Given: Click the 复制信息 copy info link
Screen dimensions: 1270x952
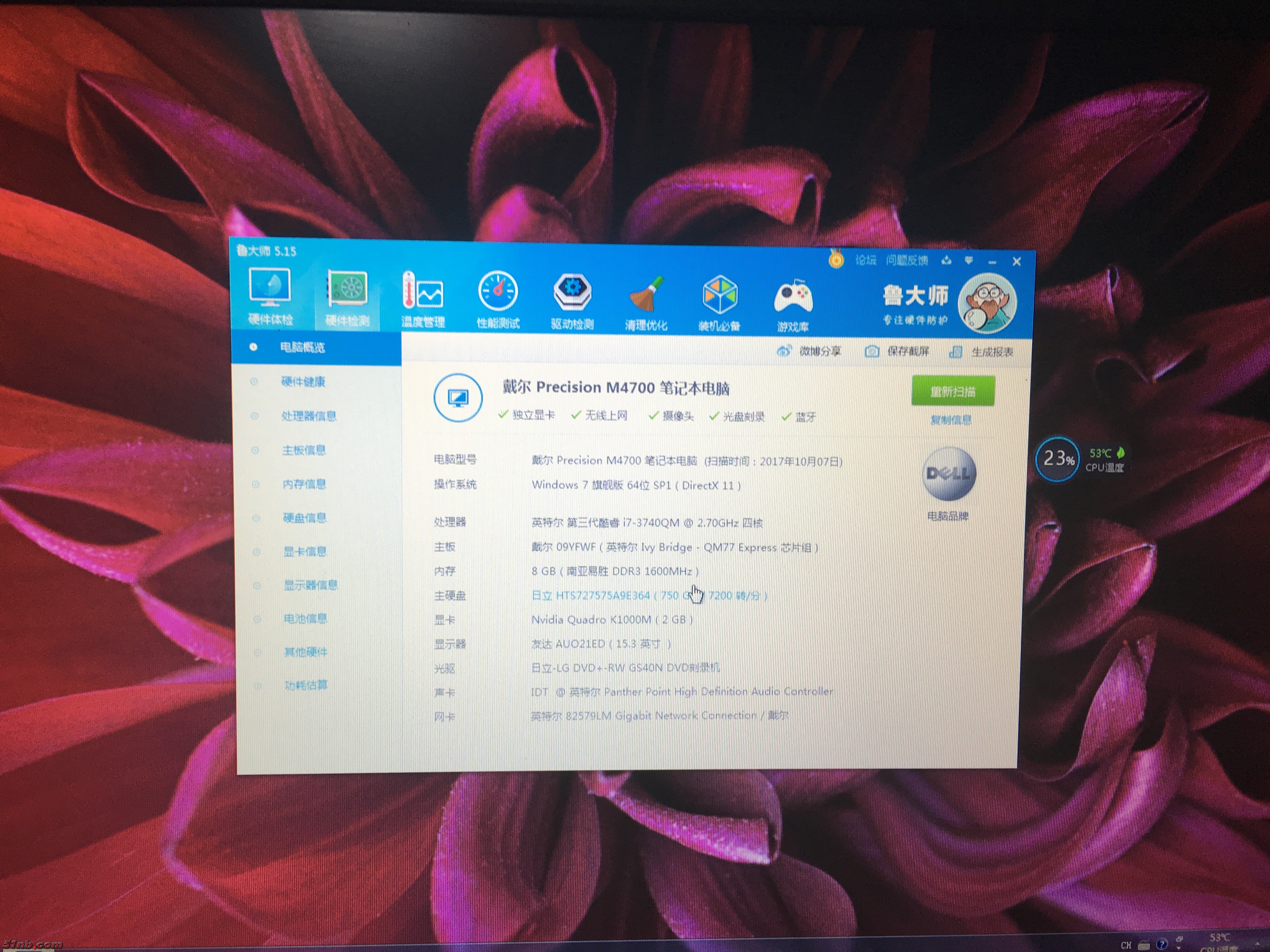Looking at the screenshot, I should click(x=951, y=420).
